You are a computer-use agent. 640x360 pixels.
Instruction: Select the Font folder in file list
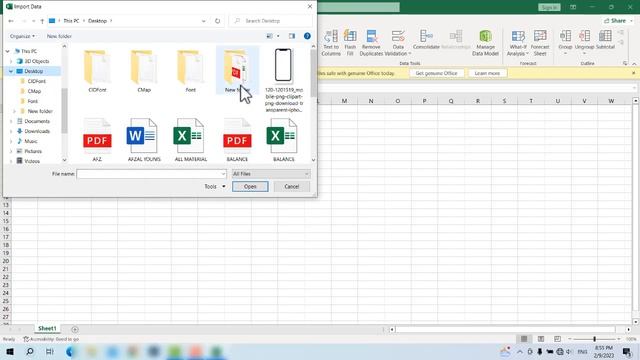(x=190, y=70)
